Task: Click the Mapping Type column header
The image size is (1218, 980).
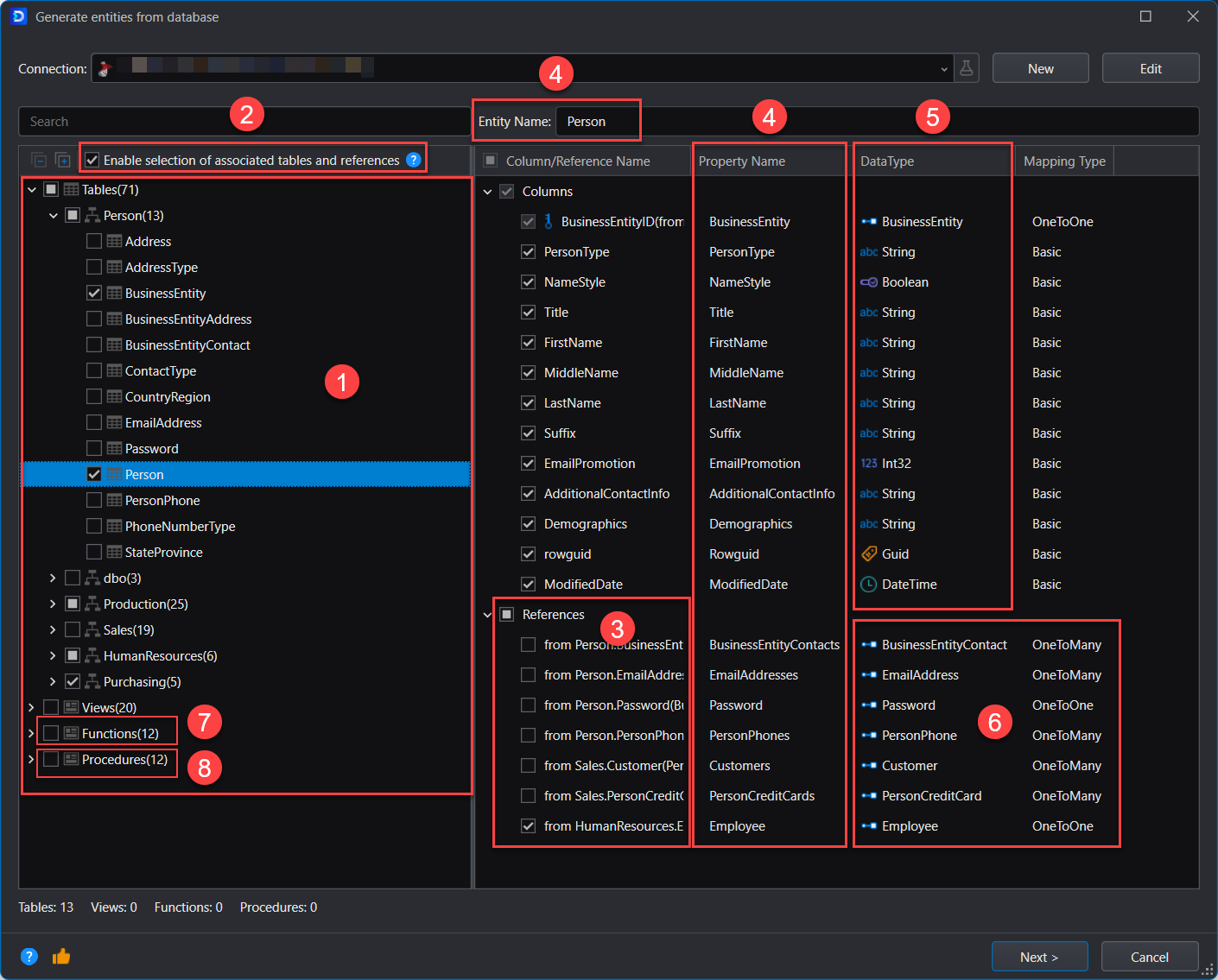Action: coord(1064,161)
